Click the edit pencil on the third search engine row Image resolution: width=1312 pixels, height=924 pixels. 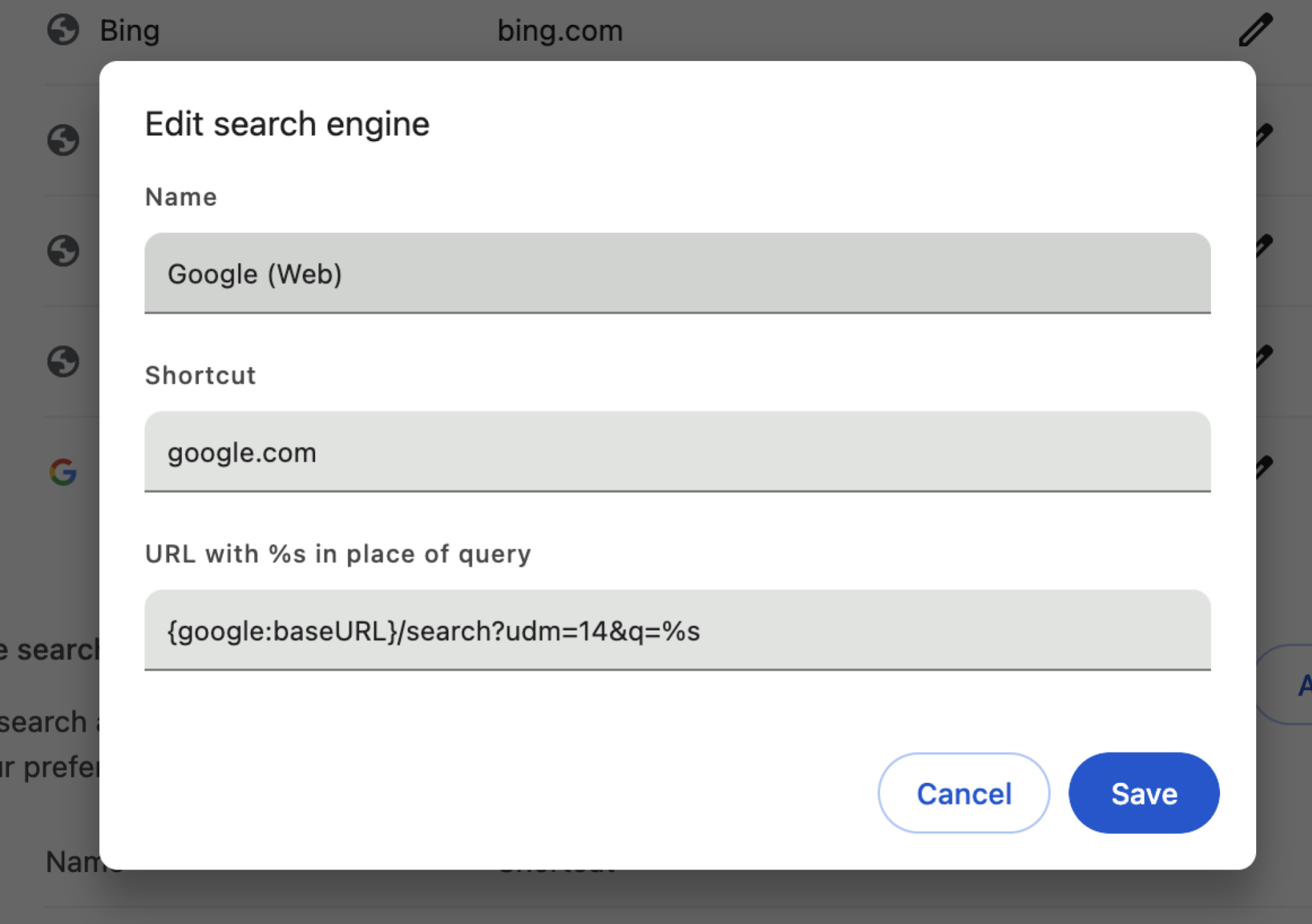coord(1264,247)
